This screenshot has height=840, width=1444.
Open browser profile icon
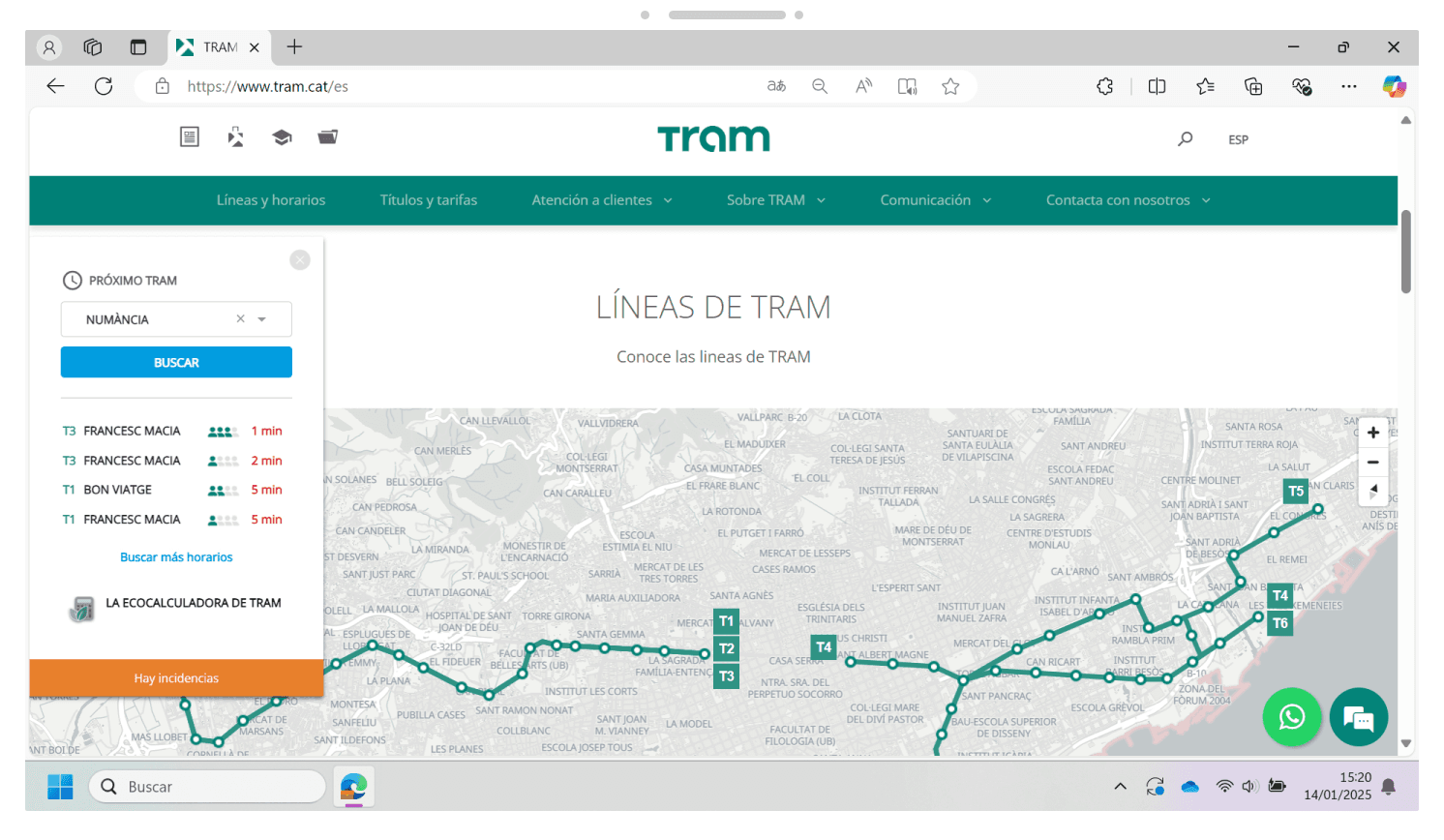tap(48, 46)
